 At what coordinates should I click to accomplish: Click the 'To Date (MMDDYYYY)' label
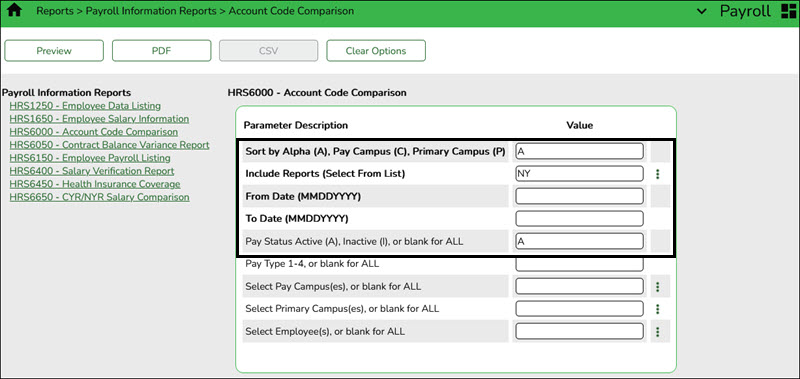pyautogui.click(x=297, y=219)
